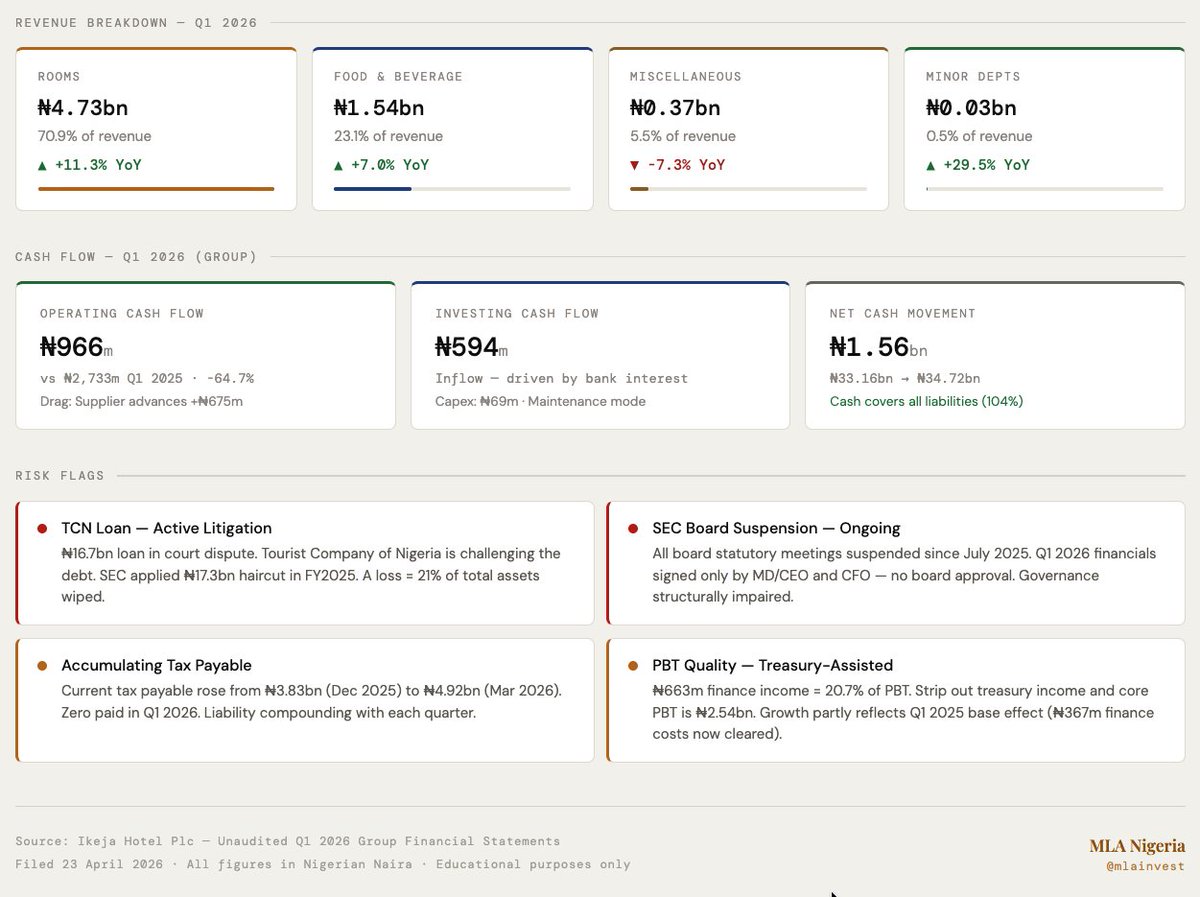The height and width of the screenshot is (897, 1200).
Task: Click the Rooms revenue progress bar
Action: coord(156,188)
